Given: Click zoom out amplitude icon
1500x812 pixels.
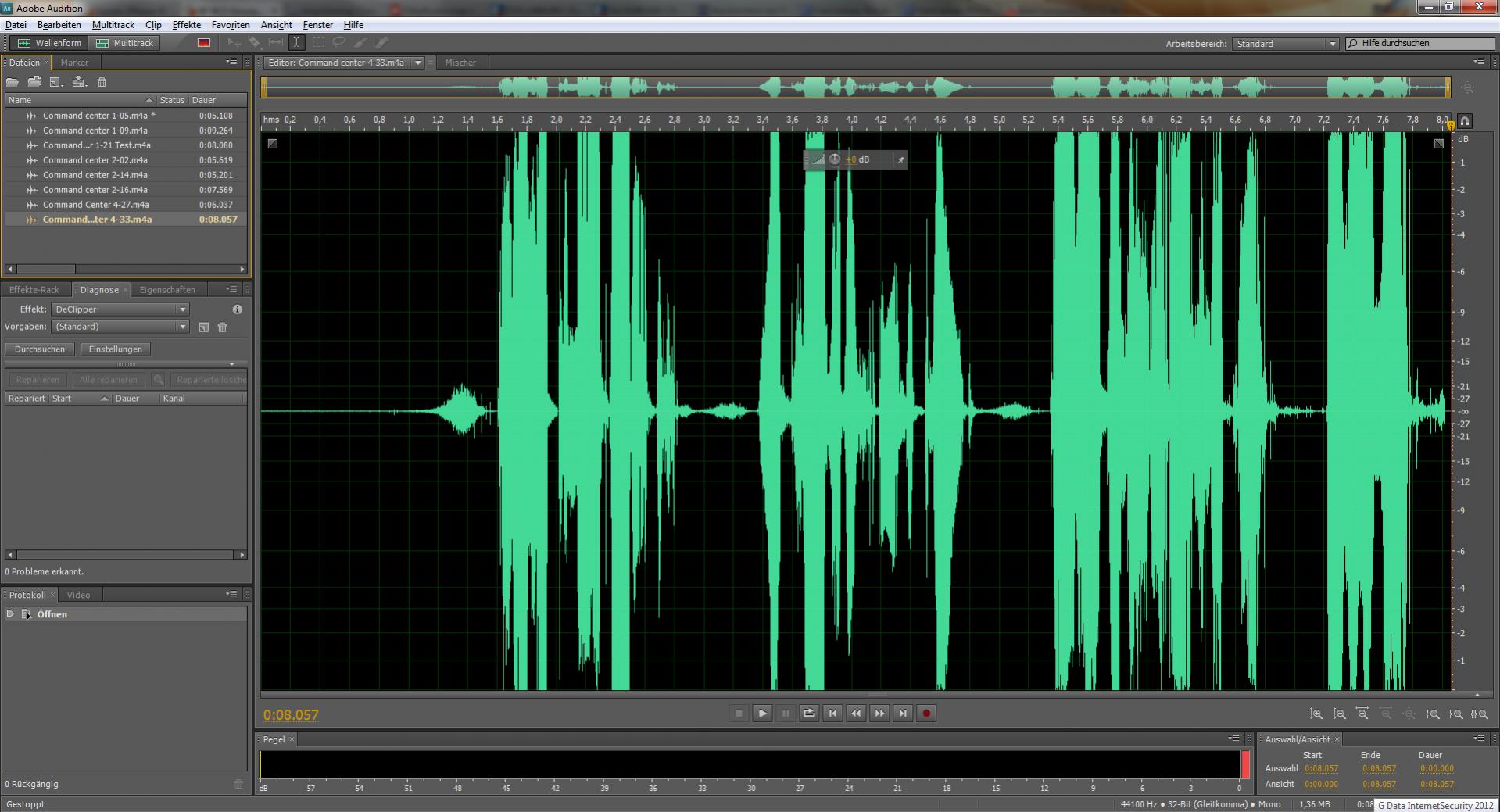Looking at the screenshot, I should pos(1340,714).
